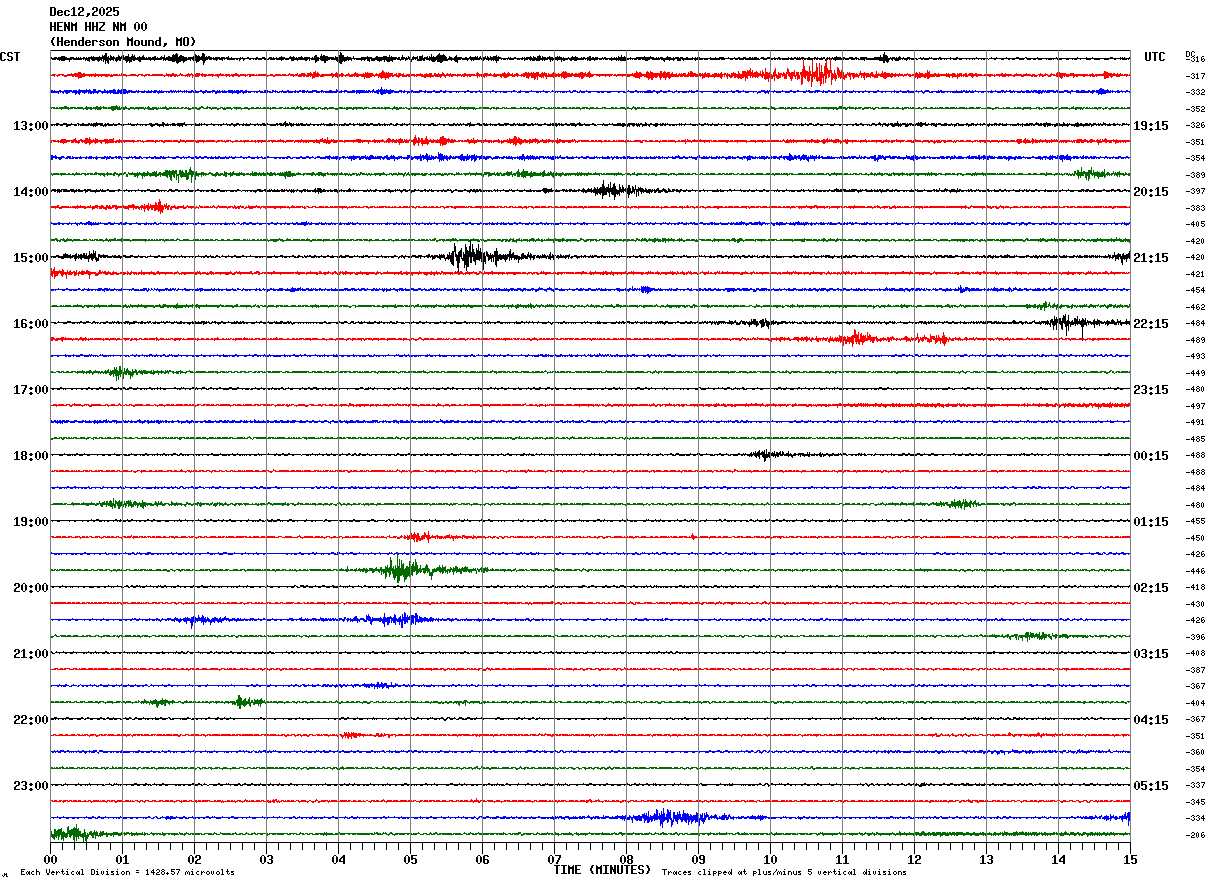Pick minute 08 on the time axis
Screen dimensions: 1210x886
click(626, 859)
